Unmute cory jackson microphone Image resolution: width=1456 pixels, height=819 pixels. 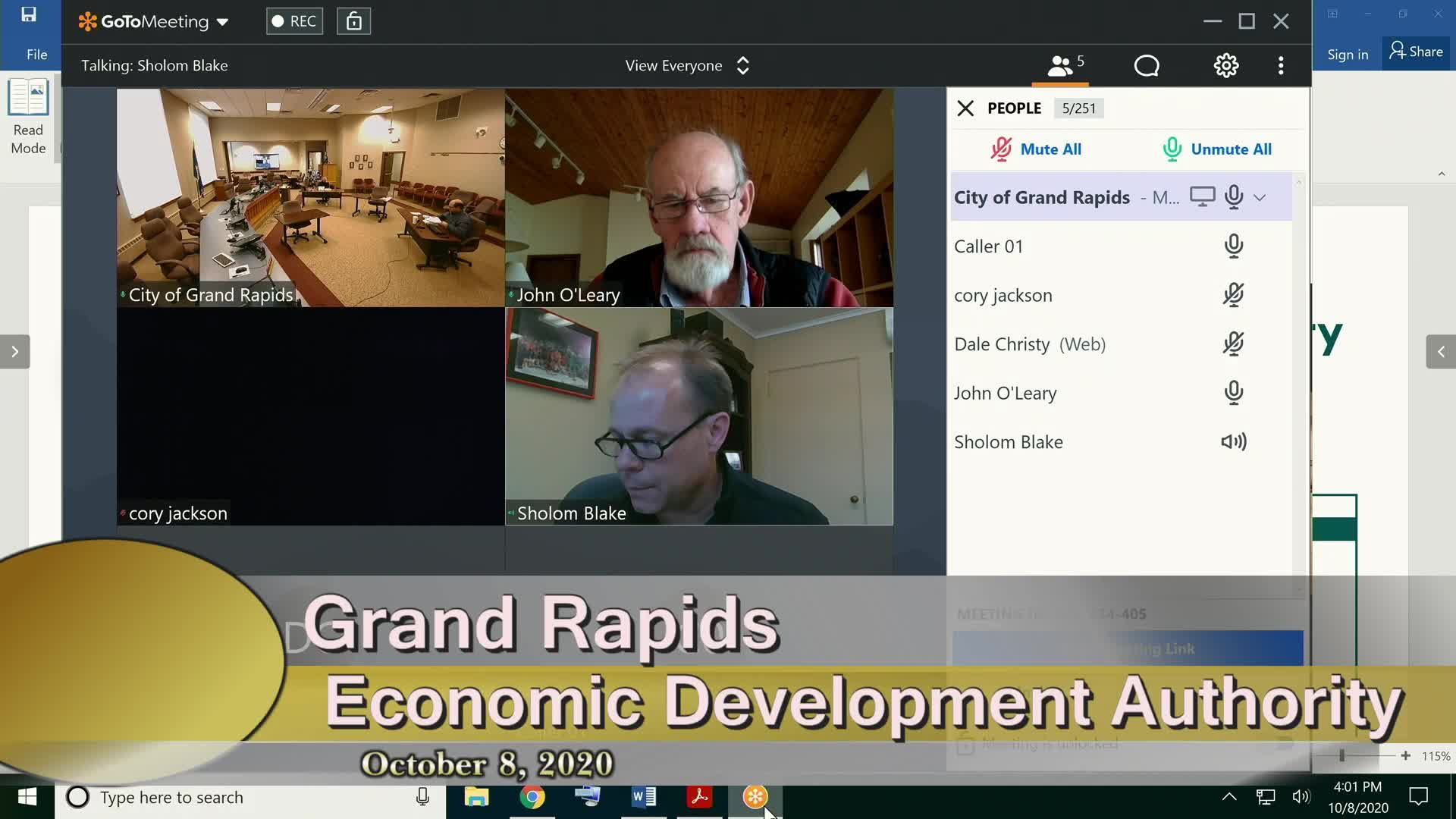coord(1234,295)
